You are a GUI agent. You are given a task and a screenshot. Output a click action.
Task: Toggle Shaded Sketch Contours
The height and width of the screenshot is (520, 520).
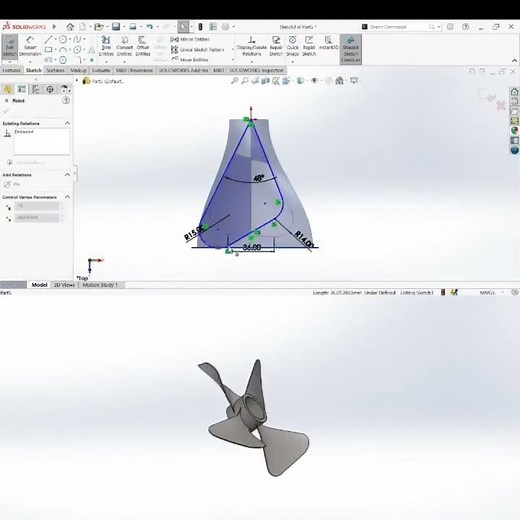pos(351,49)
